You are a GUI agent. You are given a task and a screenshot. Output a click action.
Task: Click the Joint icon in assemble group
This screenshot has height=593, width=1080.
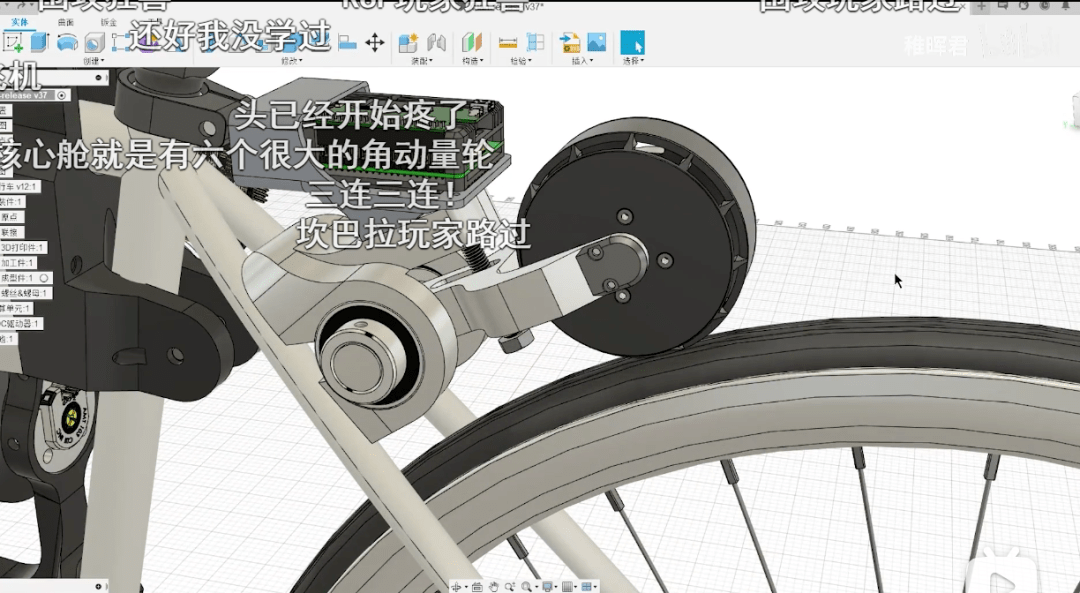click(x=436, y=42)
